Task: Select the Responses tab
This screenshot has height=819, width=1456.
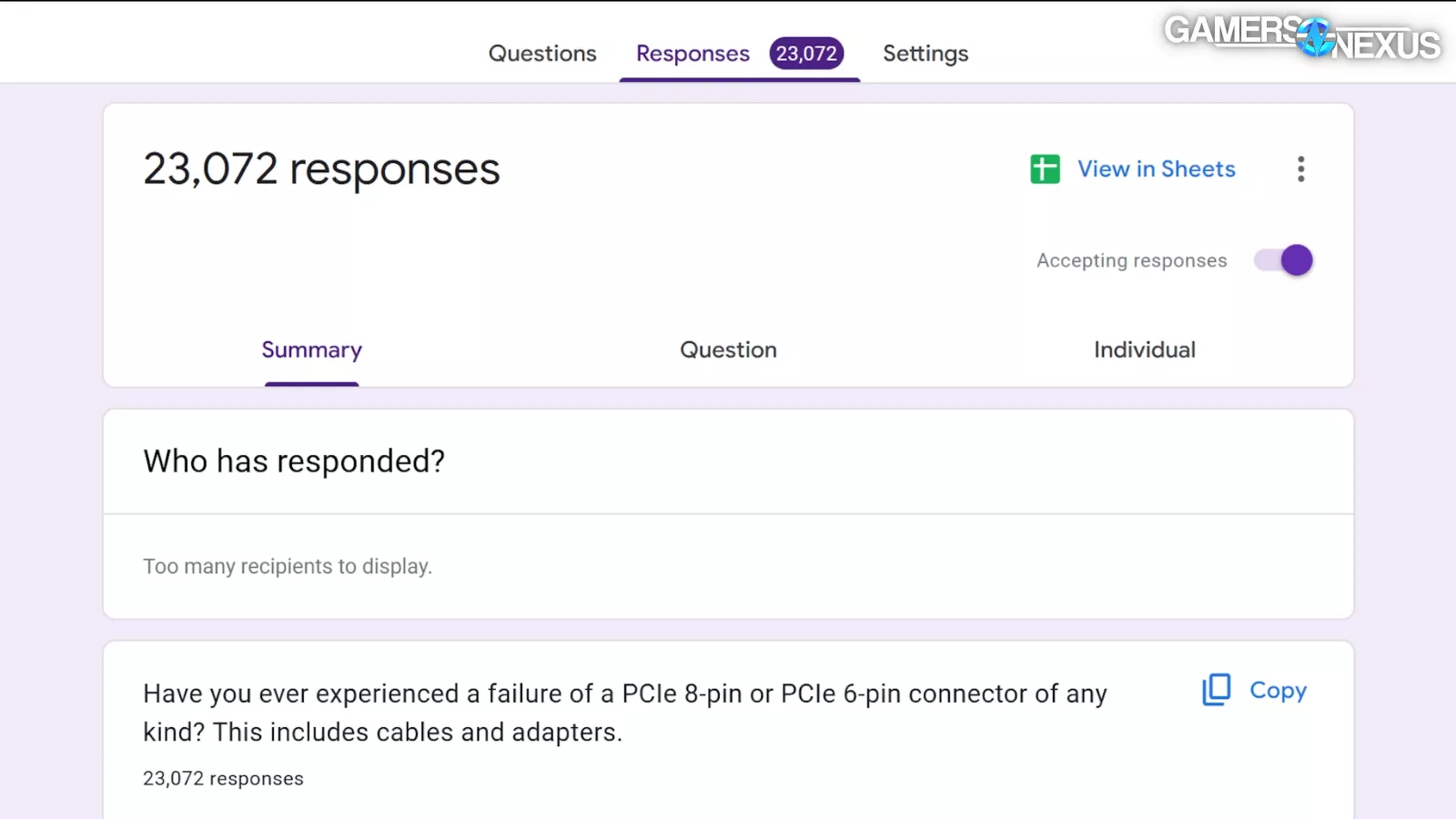Action: point(693,54)
